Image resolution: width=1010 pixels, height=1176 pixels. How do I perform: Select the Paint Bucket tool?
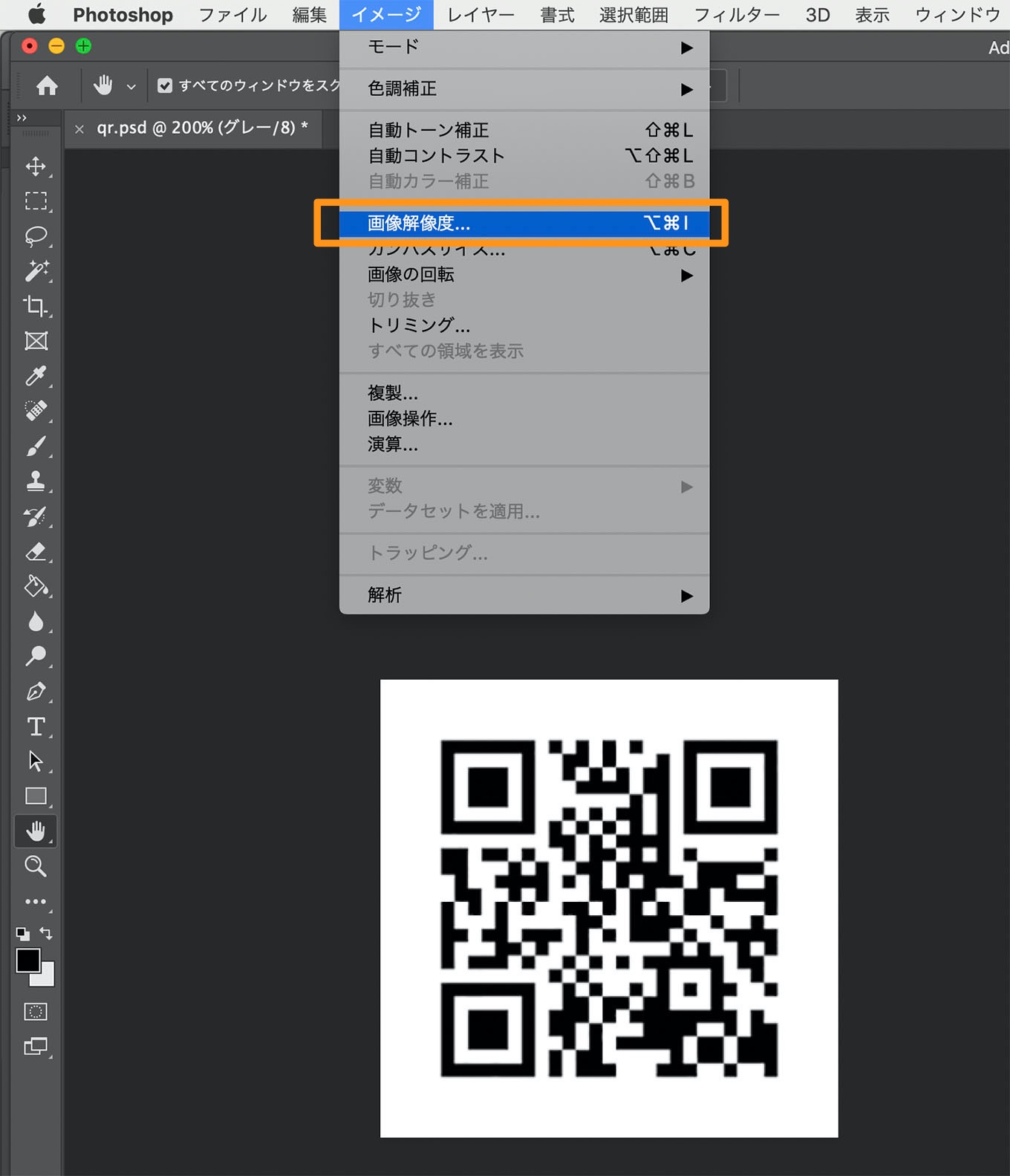[36, 586]
